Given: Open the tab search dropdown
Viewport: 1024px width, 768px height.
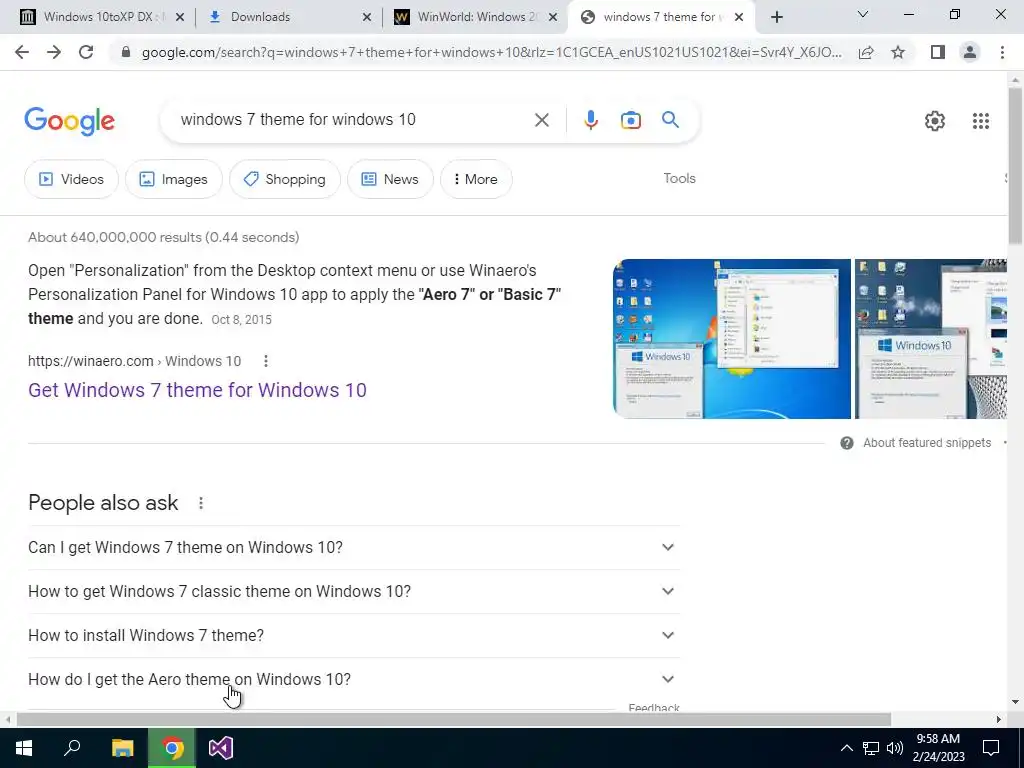Looking at the screenshot, I should 863,14.
